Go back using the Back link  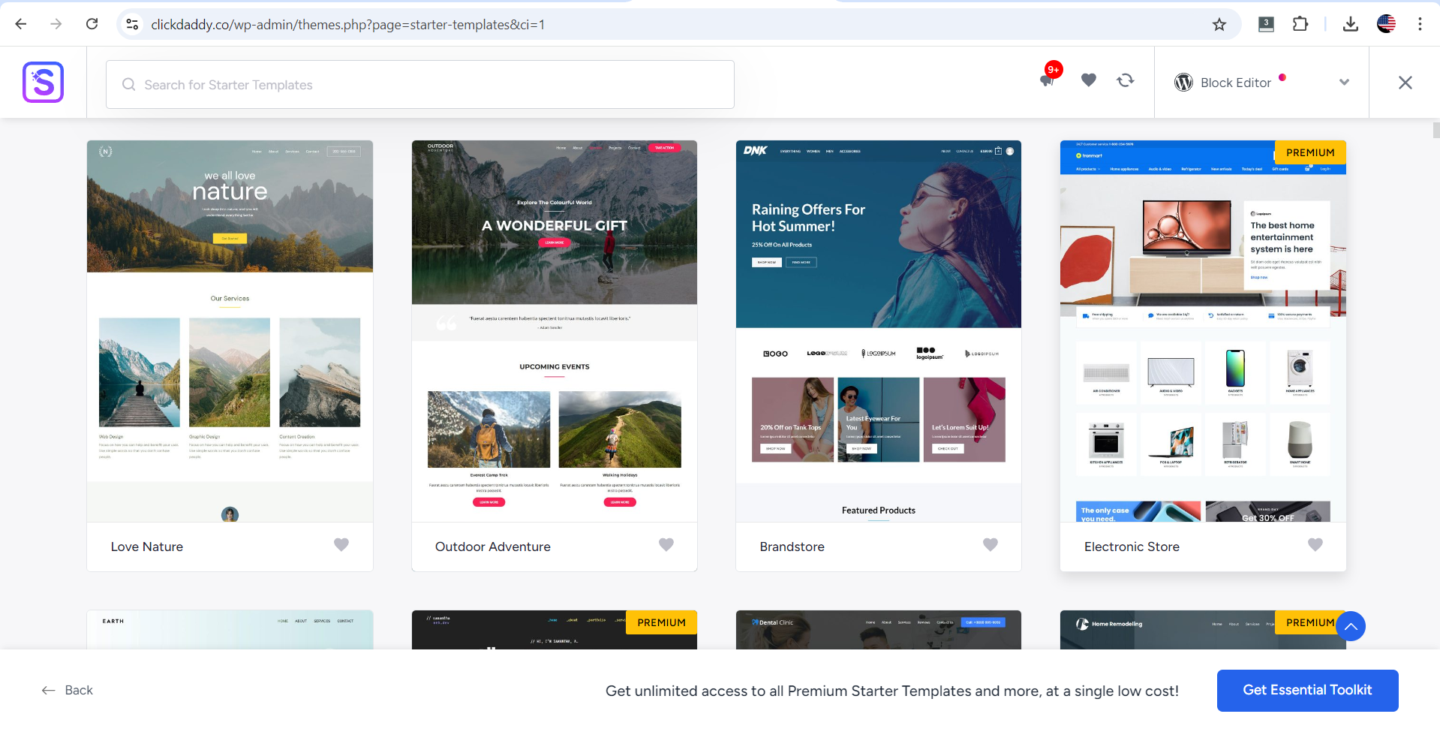pyautogui.click(x=67, y=690)
